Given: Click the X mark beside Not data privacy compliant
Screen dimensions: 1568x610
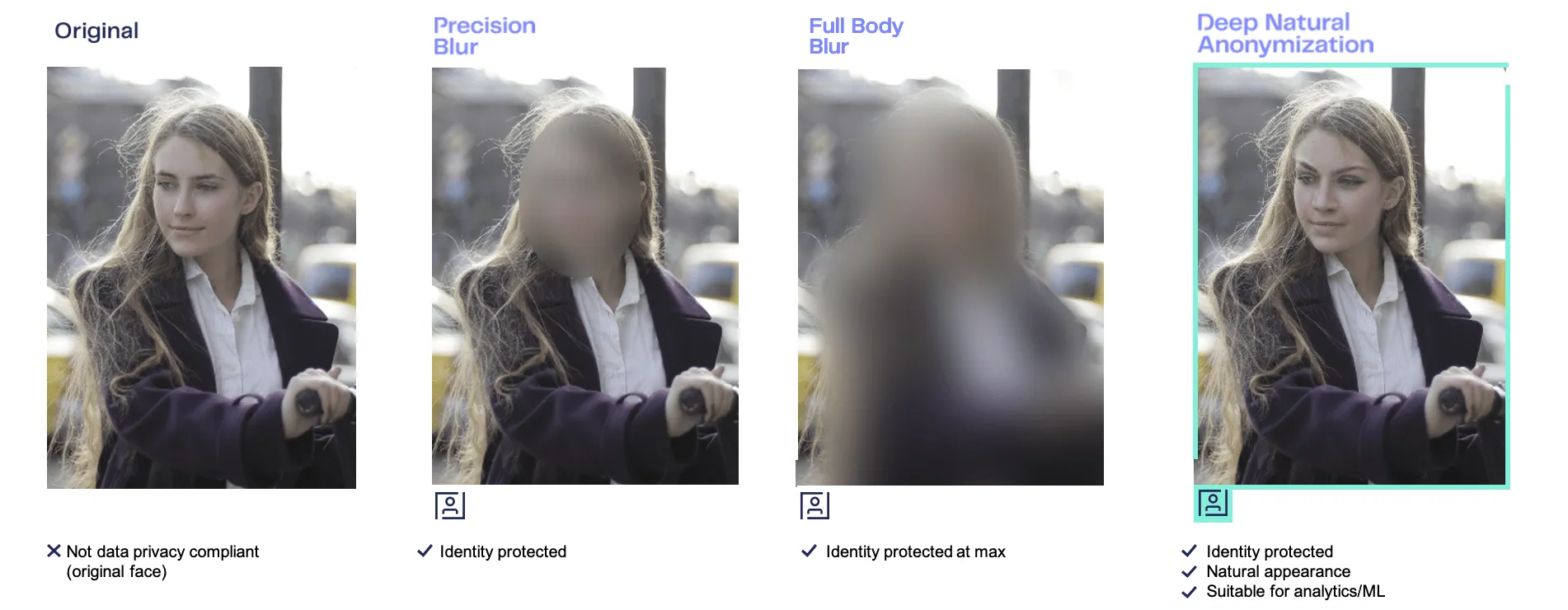Looking at the screenshot, I should coord(54,551).
